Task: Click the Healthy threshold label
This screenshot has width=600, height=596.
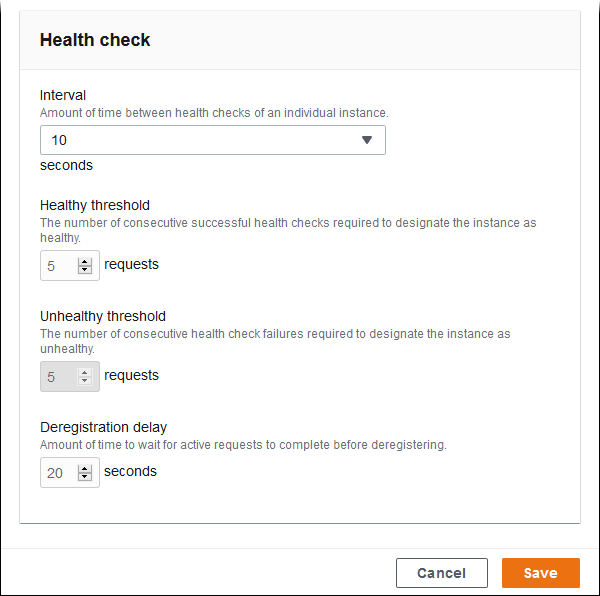Action: [95, 205]
